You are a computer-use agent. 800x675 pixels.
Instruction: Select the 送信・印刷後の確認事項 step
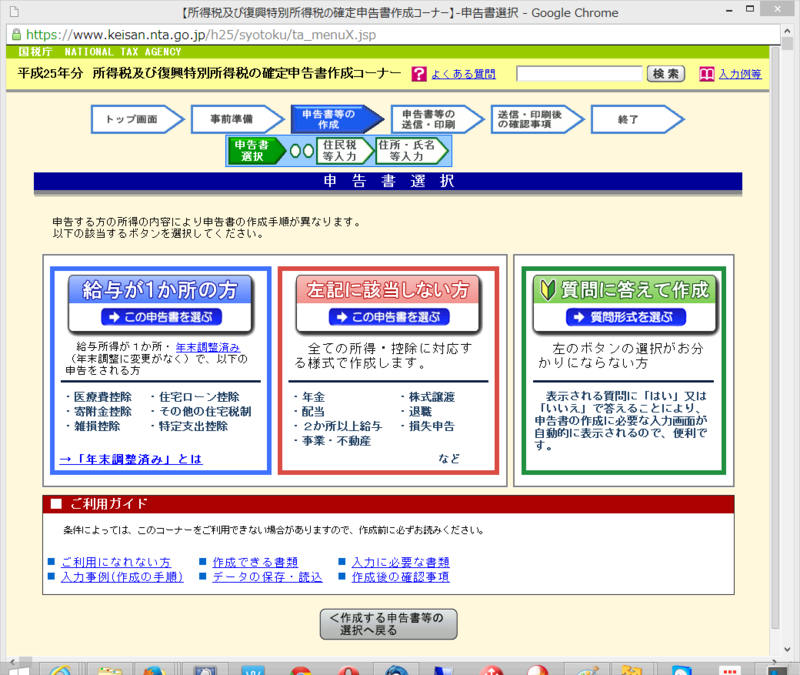click(537, 119)
